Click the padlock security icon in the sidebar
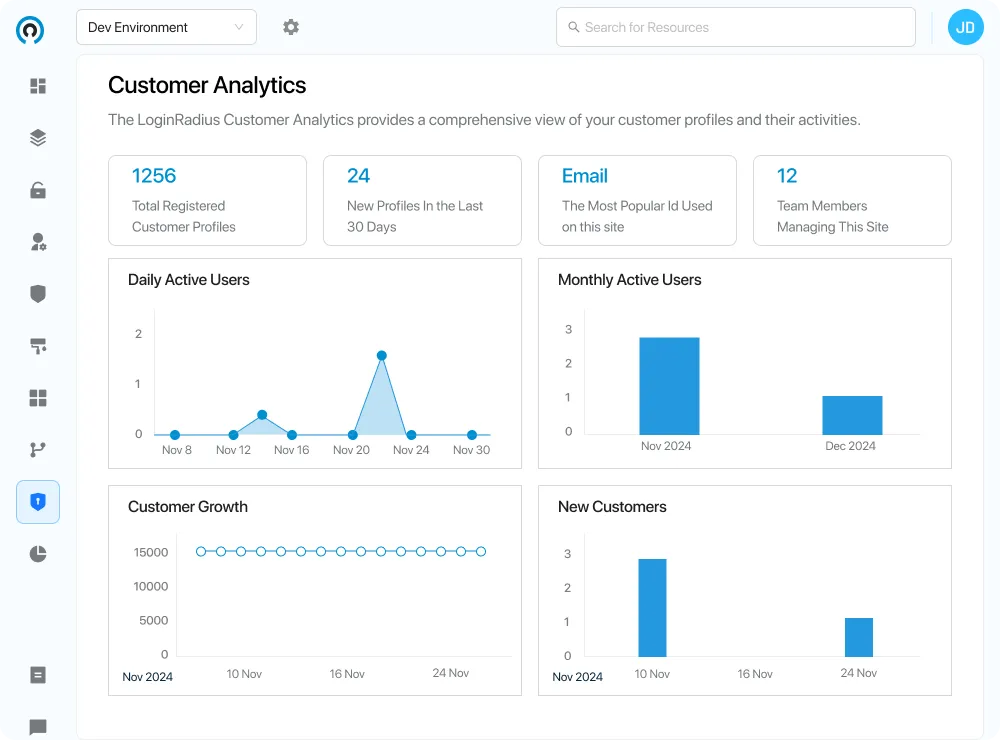Viewport: 1000px width, 740px height. pyautogui.click(x=37, y=190)
